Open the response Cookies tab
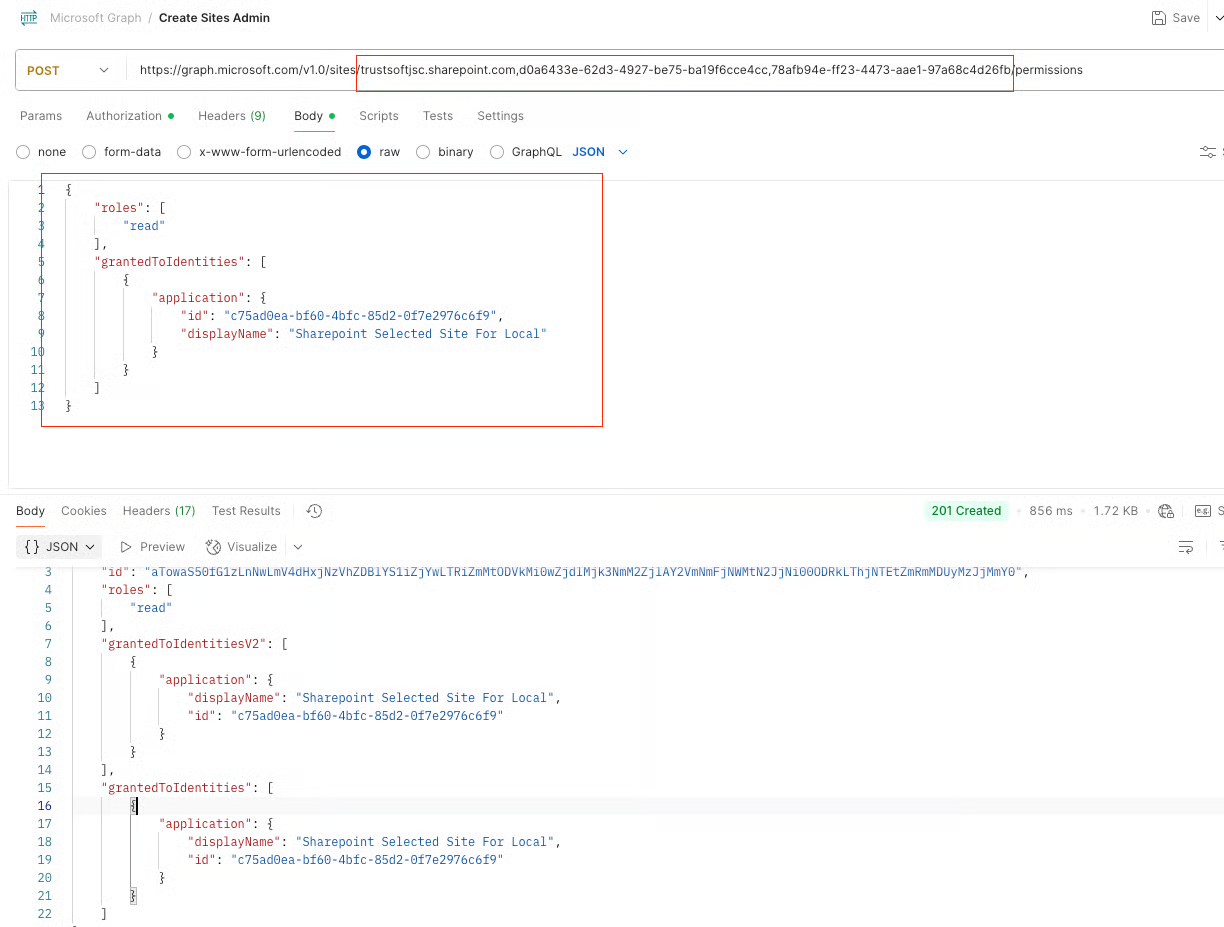Viewport: 1224px width, 927px height. pyautogui.click(x=83, y=511)
